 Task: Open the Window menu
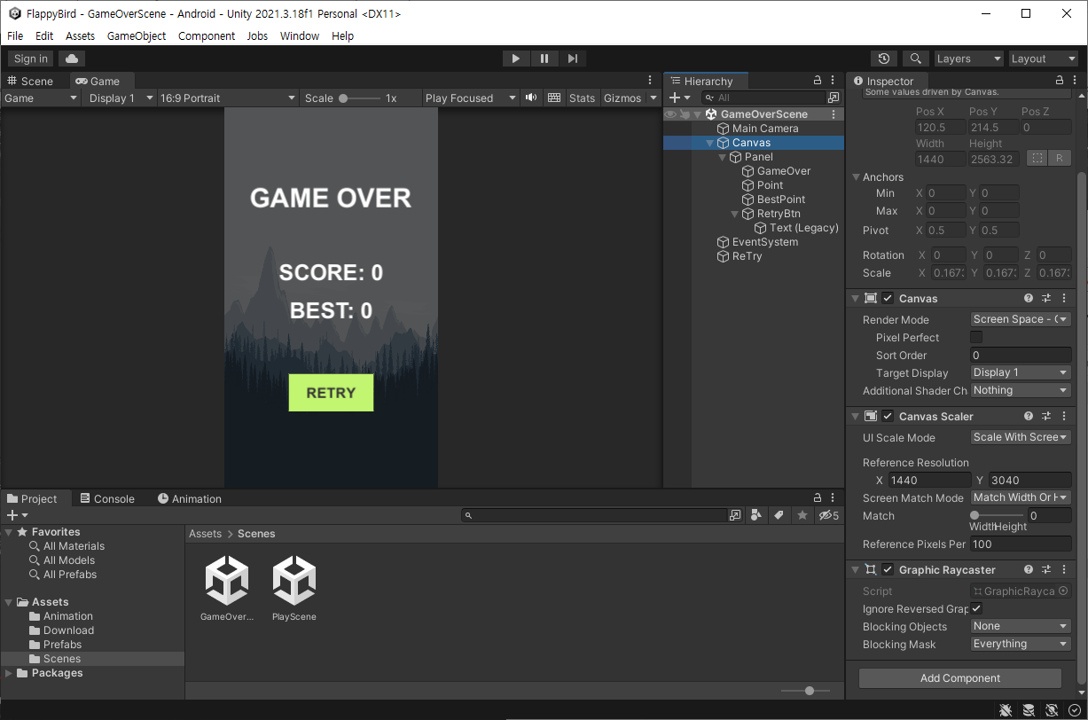[299, 36]
